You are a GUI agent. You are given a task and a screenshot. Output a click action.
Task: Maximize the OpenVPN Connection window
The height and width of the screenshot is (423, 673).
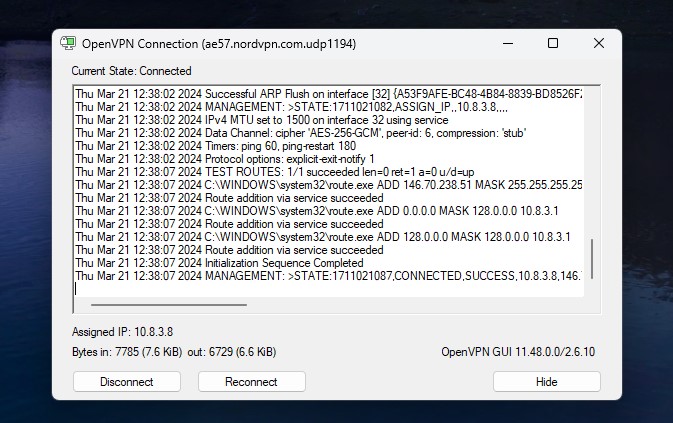[553, 43]
